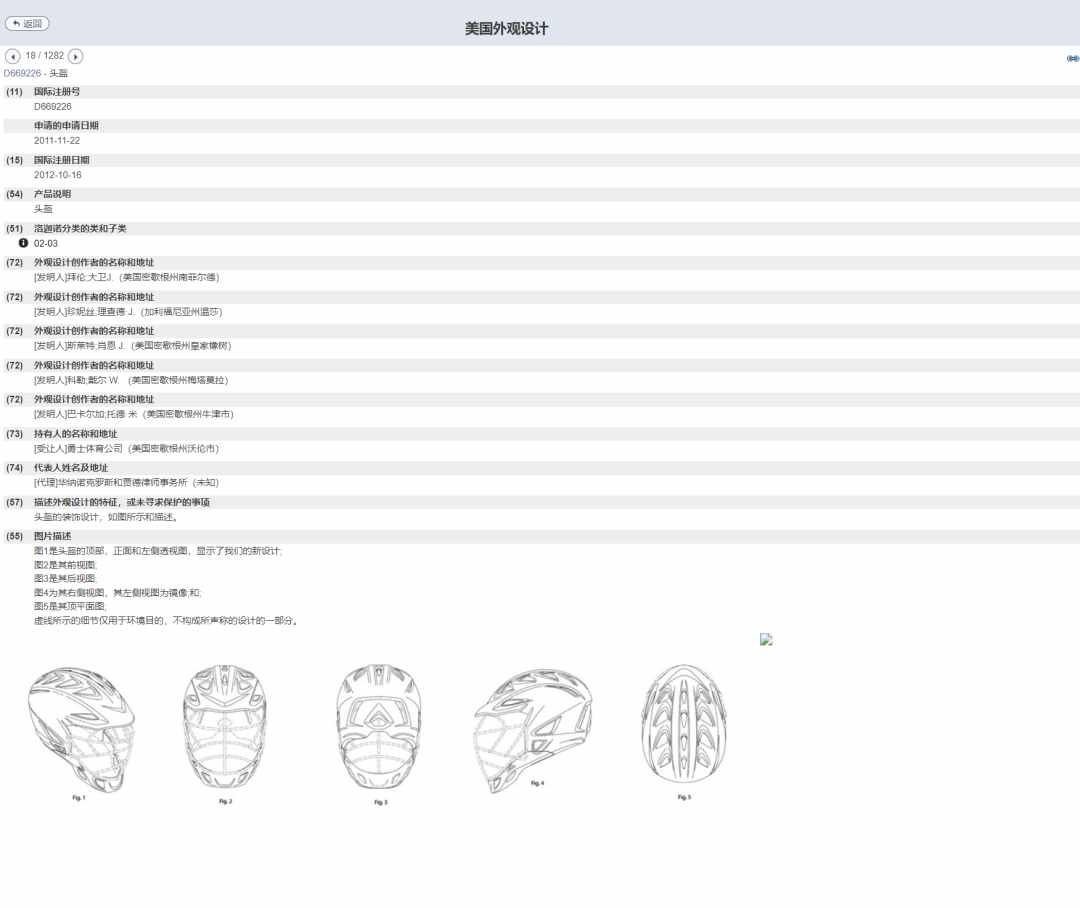Go to next design record arrow
Screen dimensions: 1080x908
pos(76,56)
